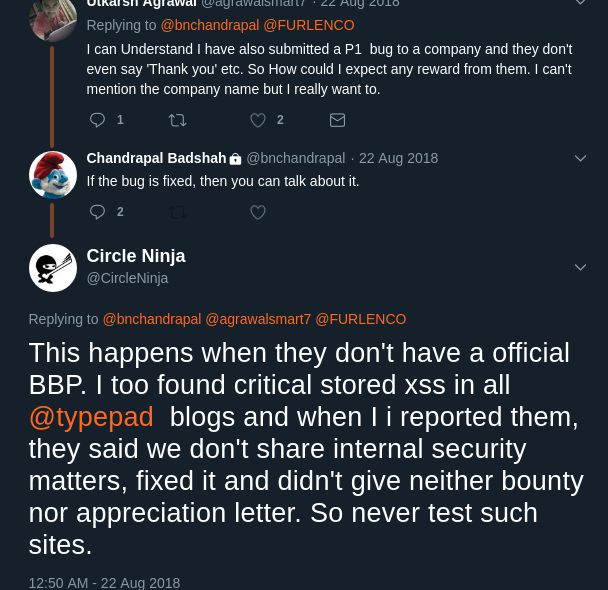Open @FURLENCO mention in Utkarsh's reply

308,25
